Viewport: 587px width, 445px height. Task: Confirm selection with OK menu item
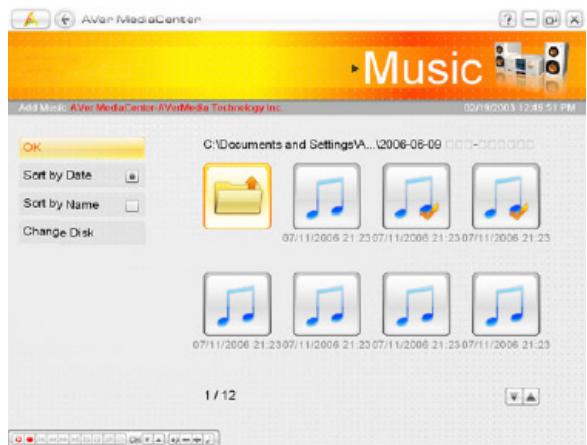tap(82, 148)
